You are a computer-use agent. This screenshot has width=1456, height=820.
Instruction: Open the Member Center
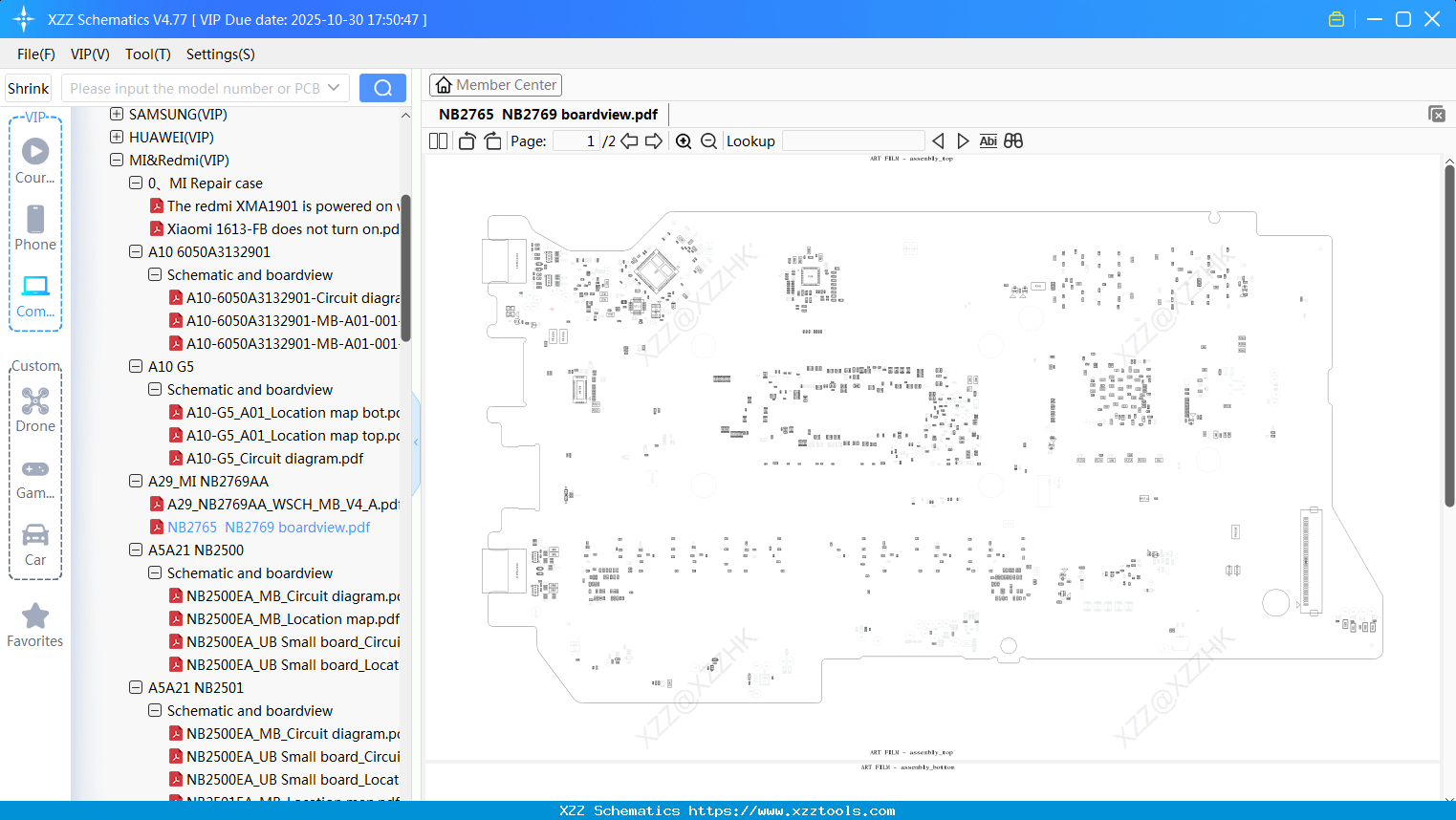(495, 85)
